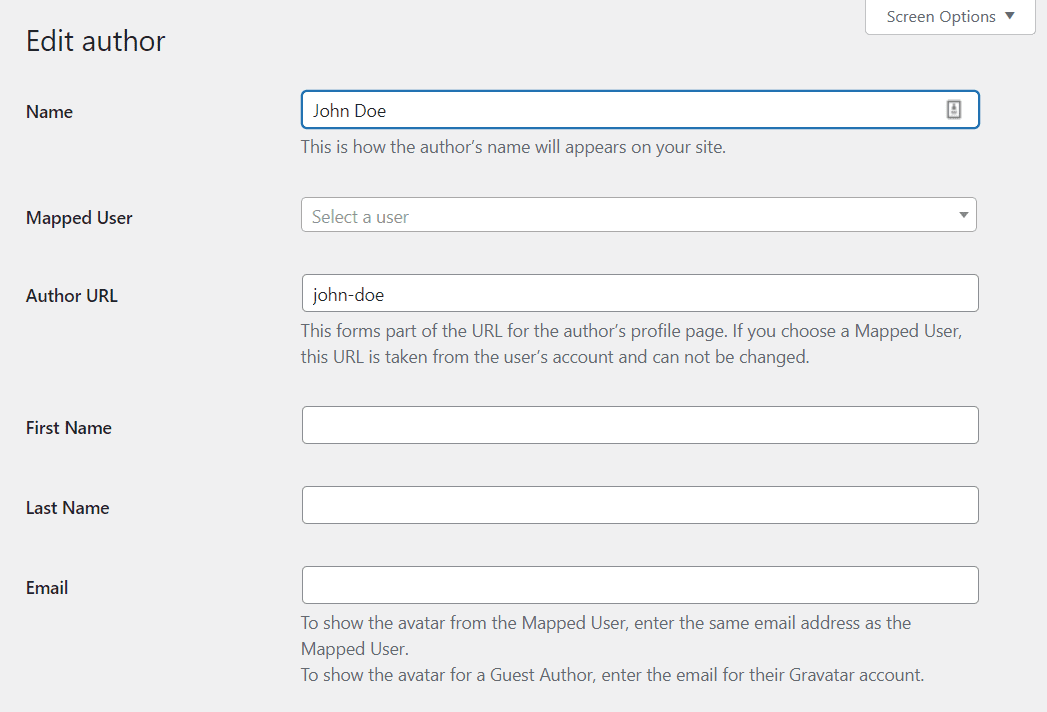This screenshot has height=712, width=1047.
Task: Open the Screen Options panel
Action: coord(941,16)
